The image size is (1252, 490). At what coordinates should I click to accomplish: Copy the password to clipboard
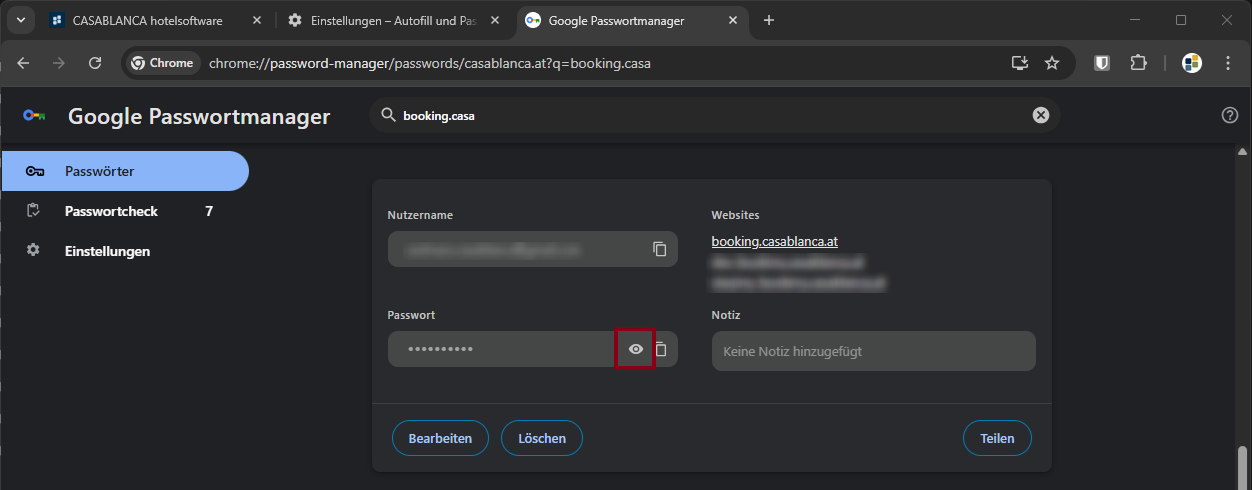[x=661, y=349]
